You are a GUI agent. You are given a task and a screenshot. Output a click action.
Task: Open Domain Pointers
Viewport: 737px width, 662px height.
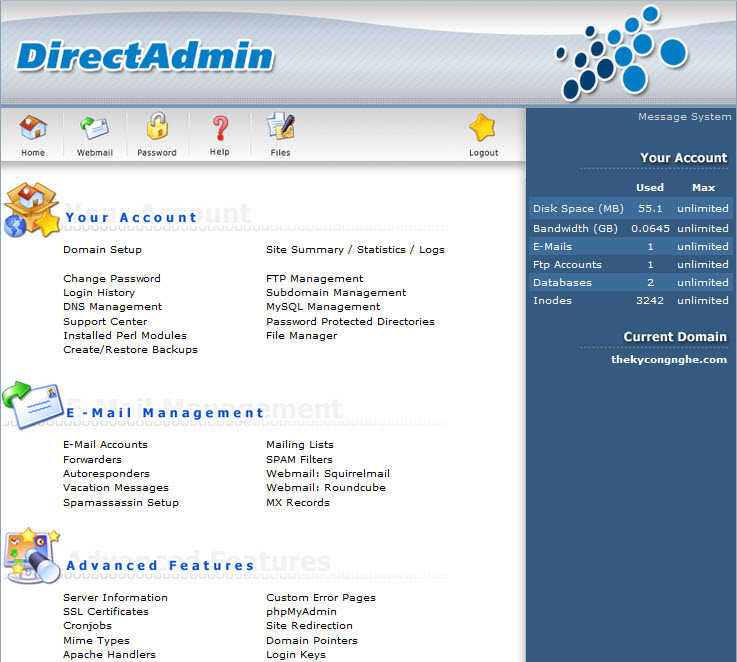tap(312, 640)
